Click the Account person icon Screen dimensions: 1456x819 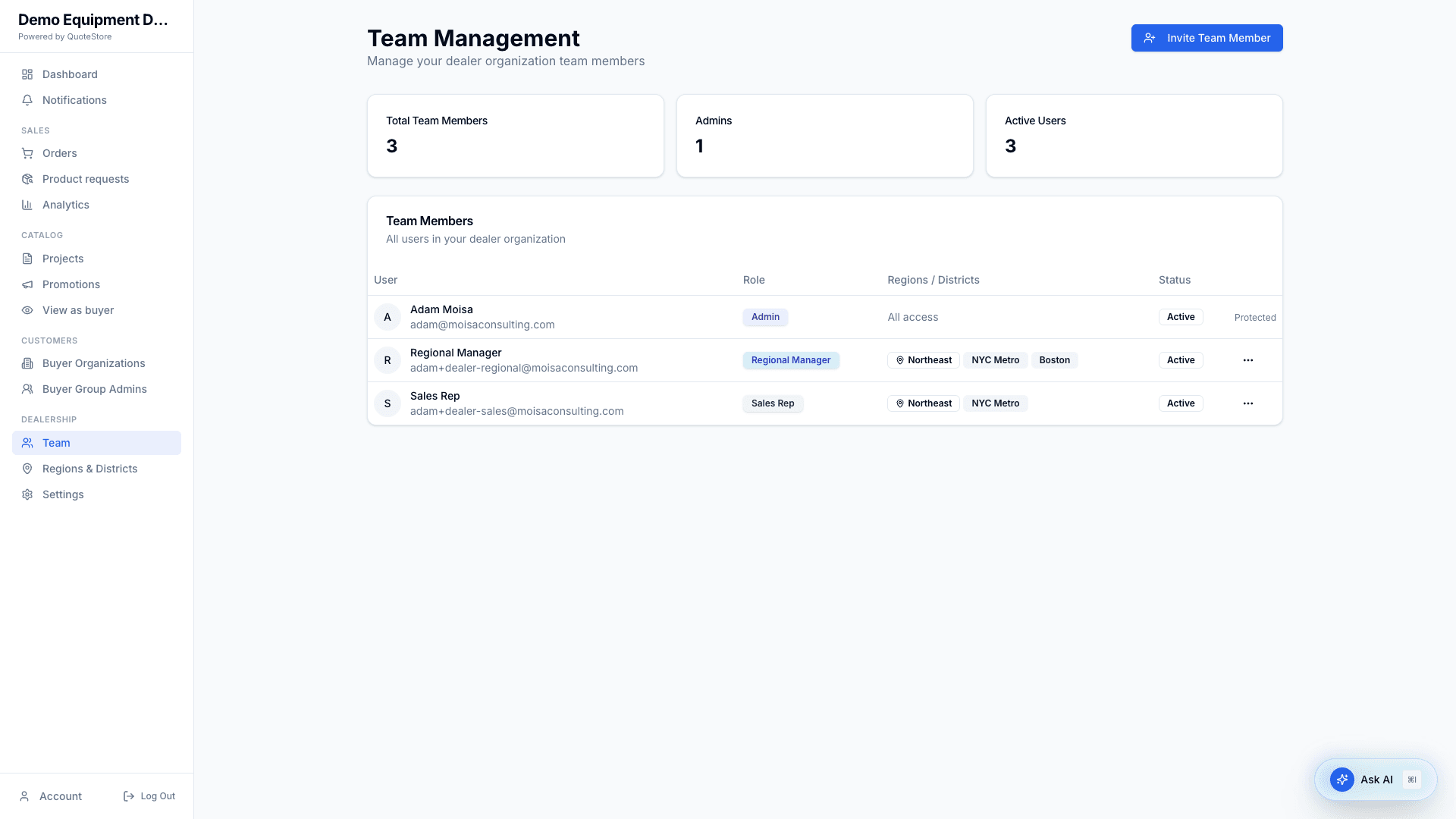[x=24, y=796]
